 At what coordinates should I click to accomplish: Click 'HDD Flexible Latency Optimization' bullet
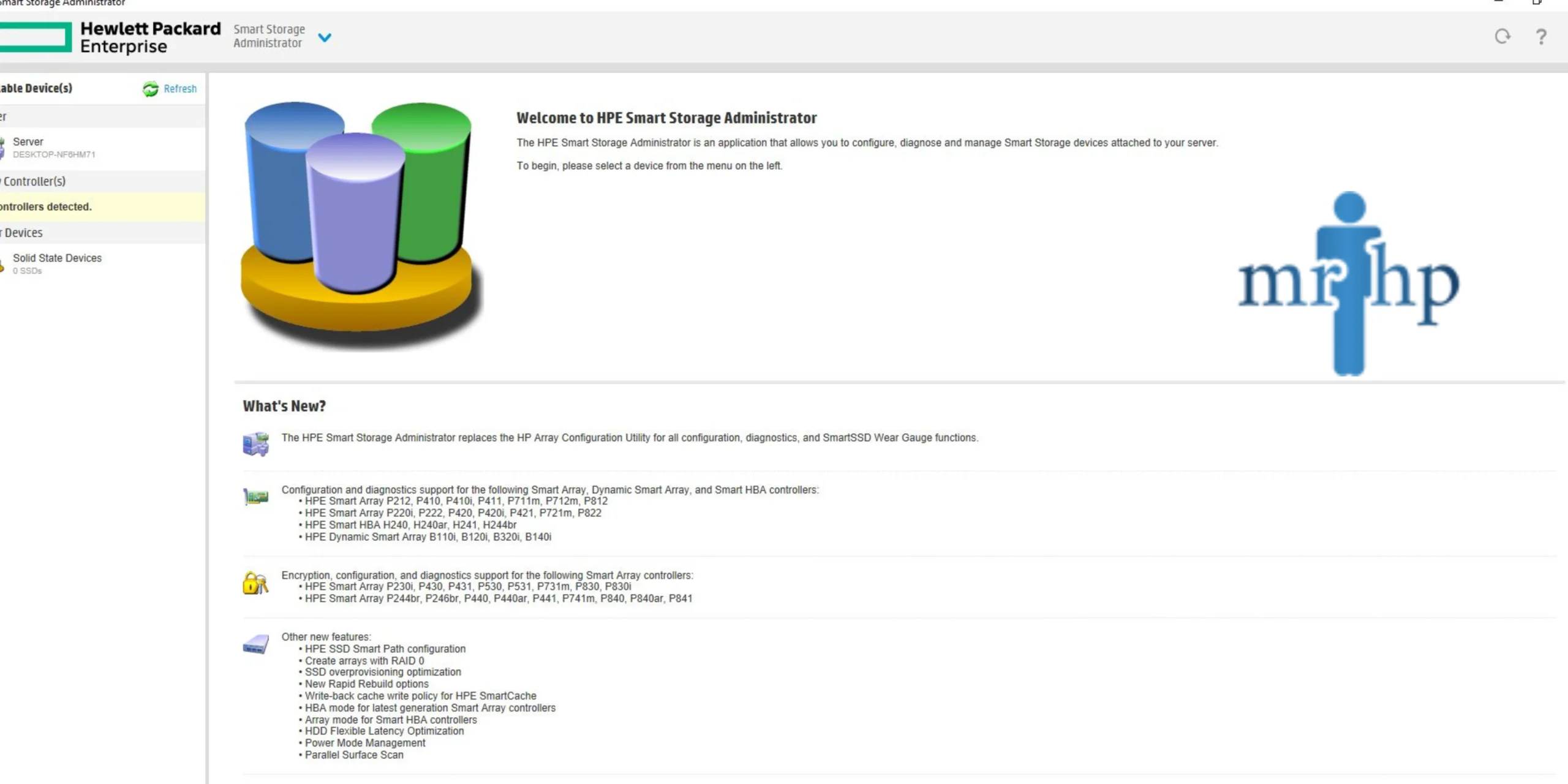pos(385,731)
